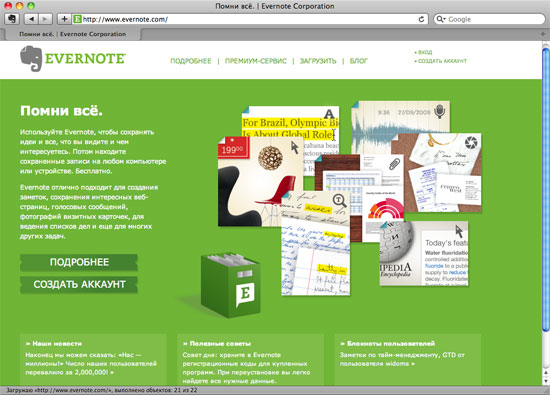
Task: Click the microphone icon on audio note
Action: [440, 111]
